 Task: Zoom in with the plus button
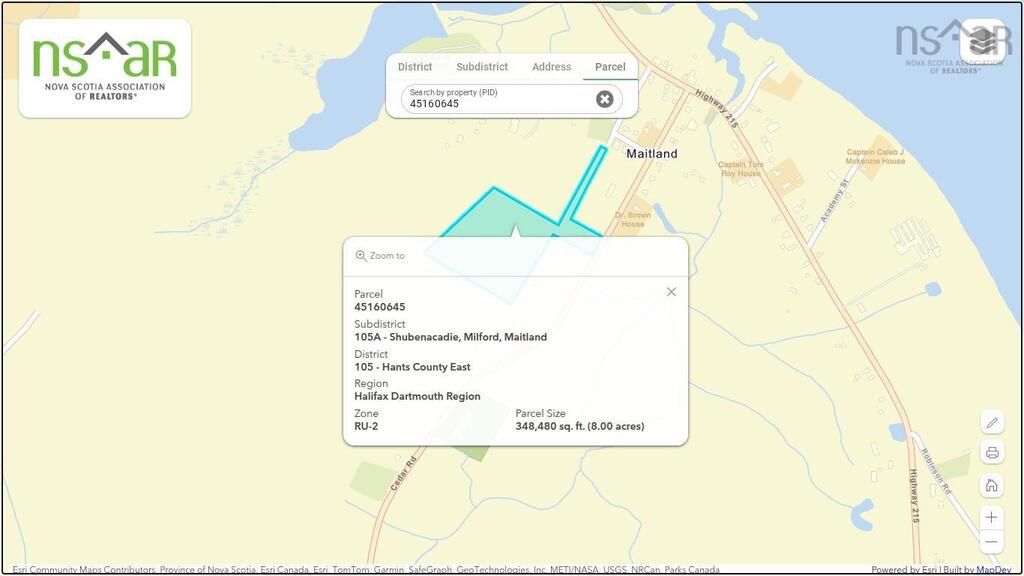click(x=991, y=517)
